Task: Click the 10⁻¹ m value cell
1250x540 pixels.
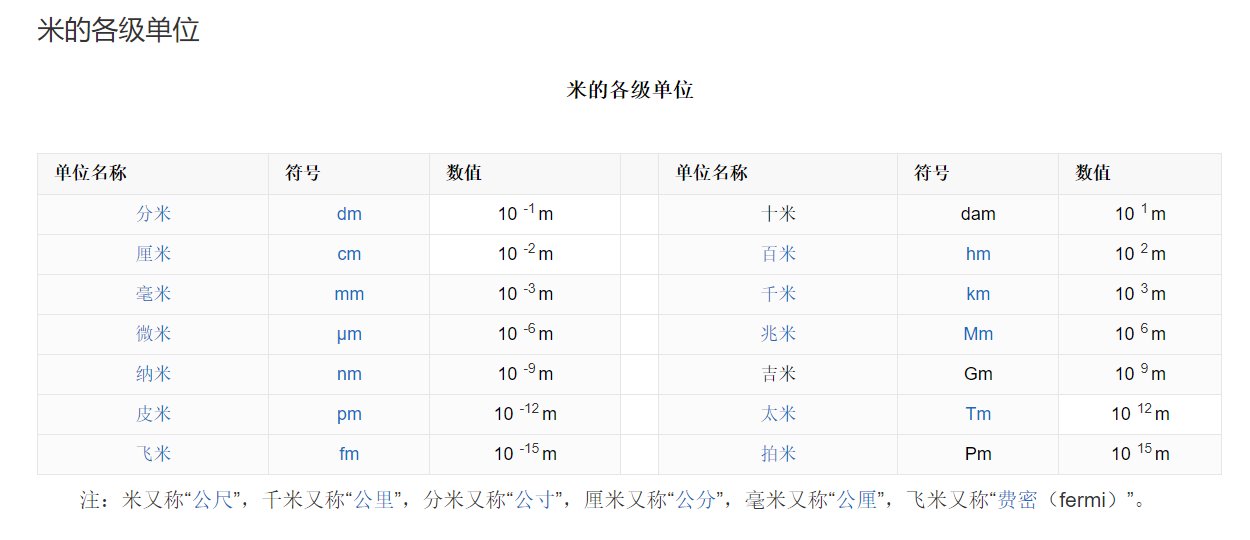Action: pos(525,214)
